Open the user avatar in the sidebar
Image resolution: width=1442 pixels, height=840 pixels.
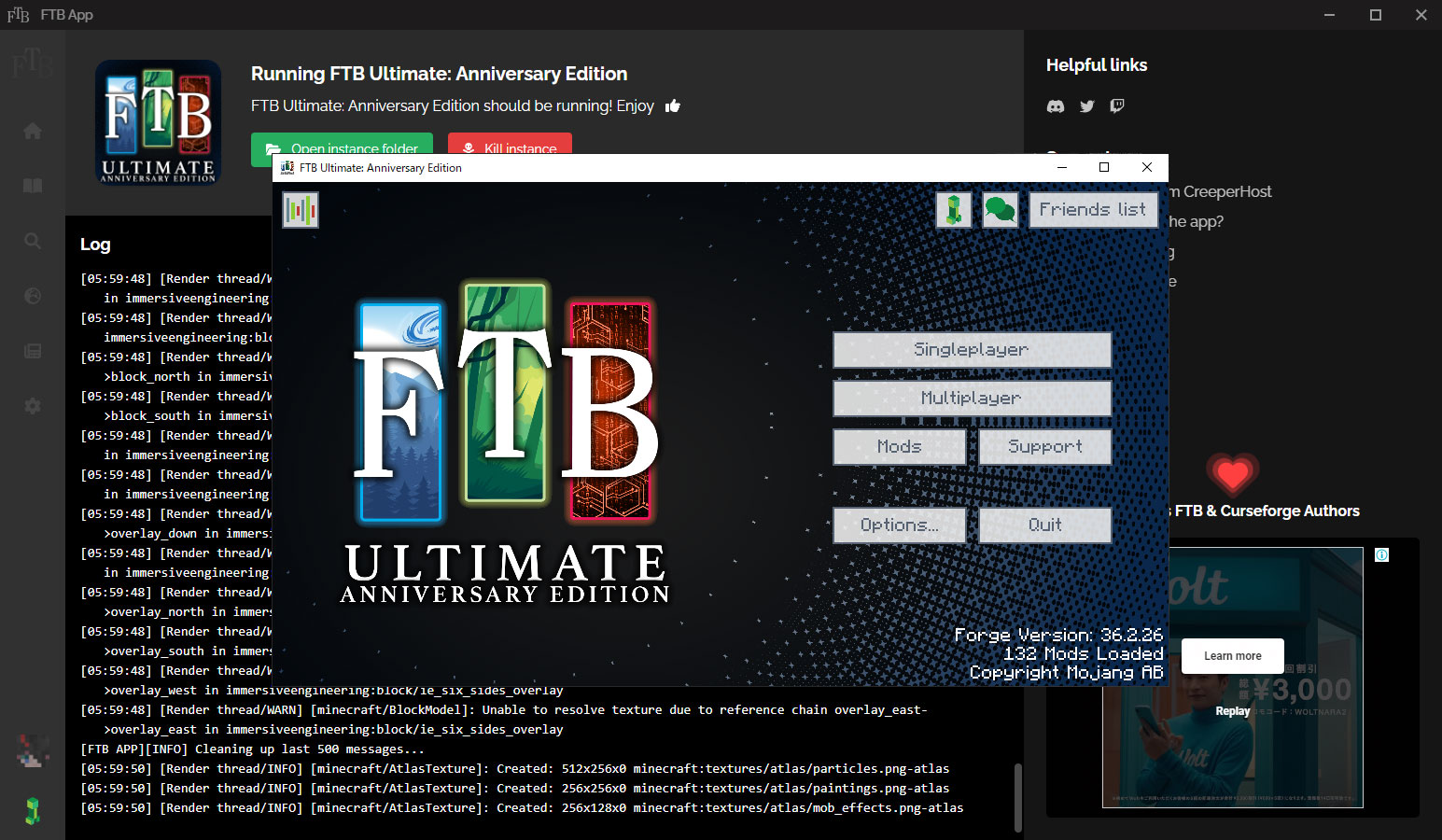tap(33, 751)
